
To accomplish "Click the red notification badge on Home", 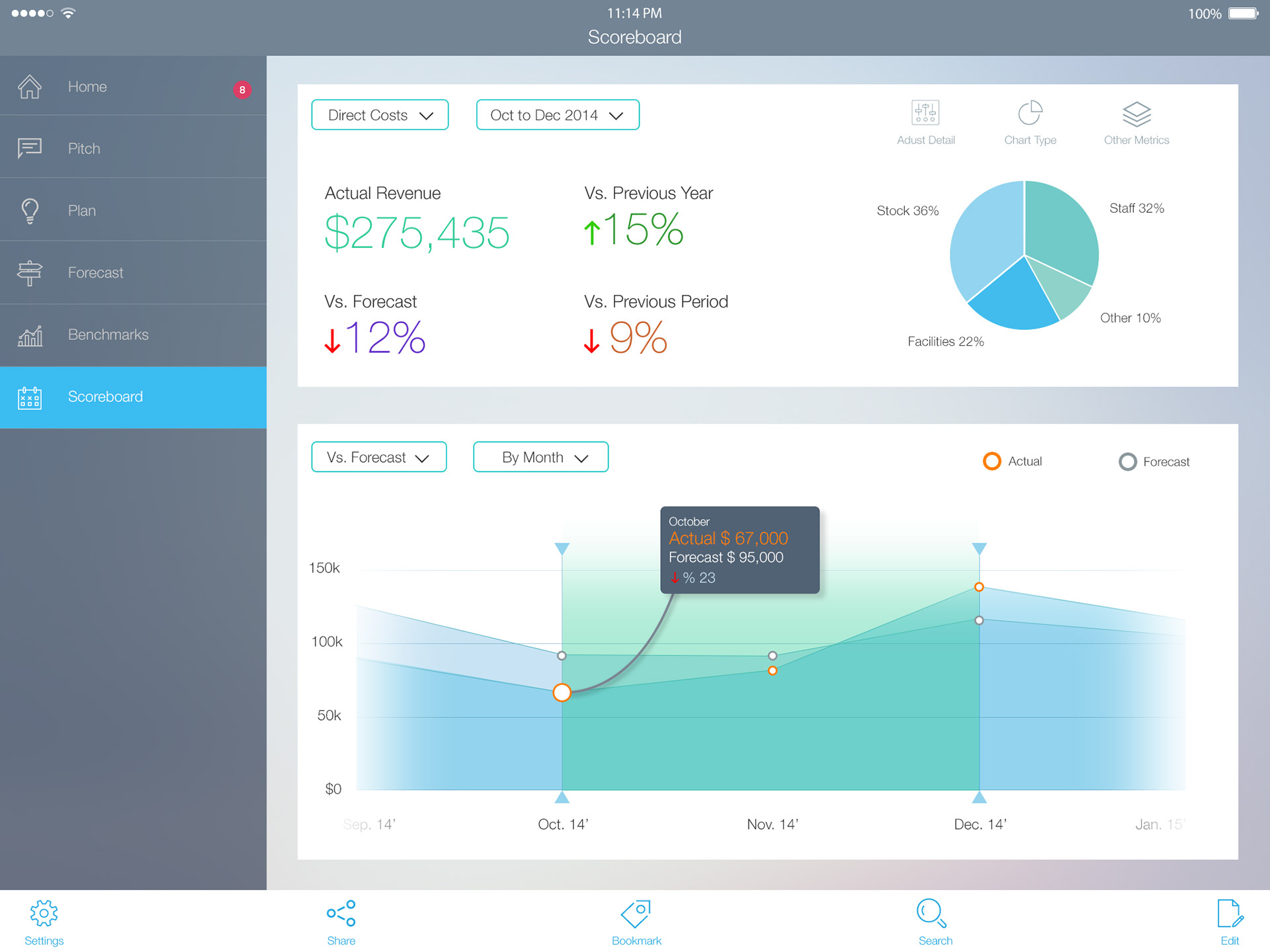I will pos(242,90).
